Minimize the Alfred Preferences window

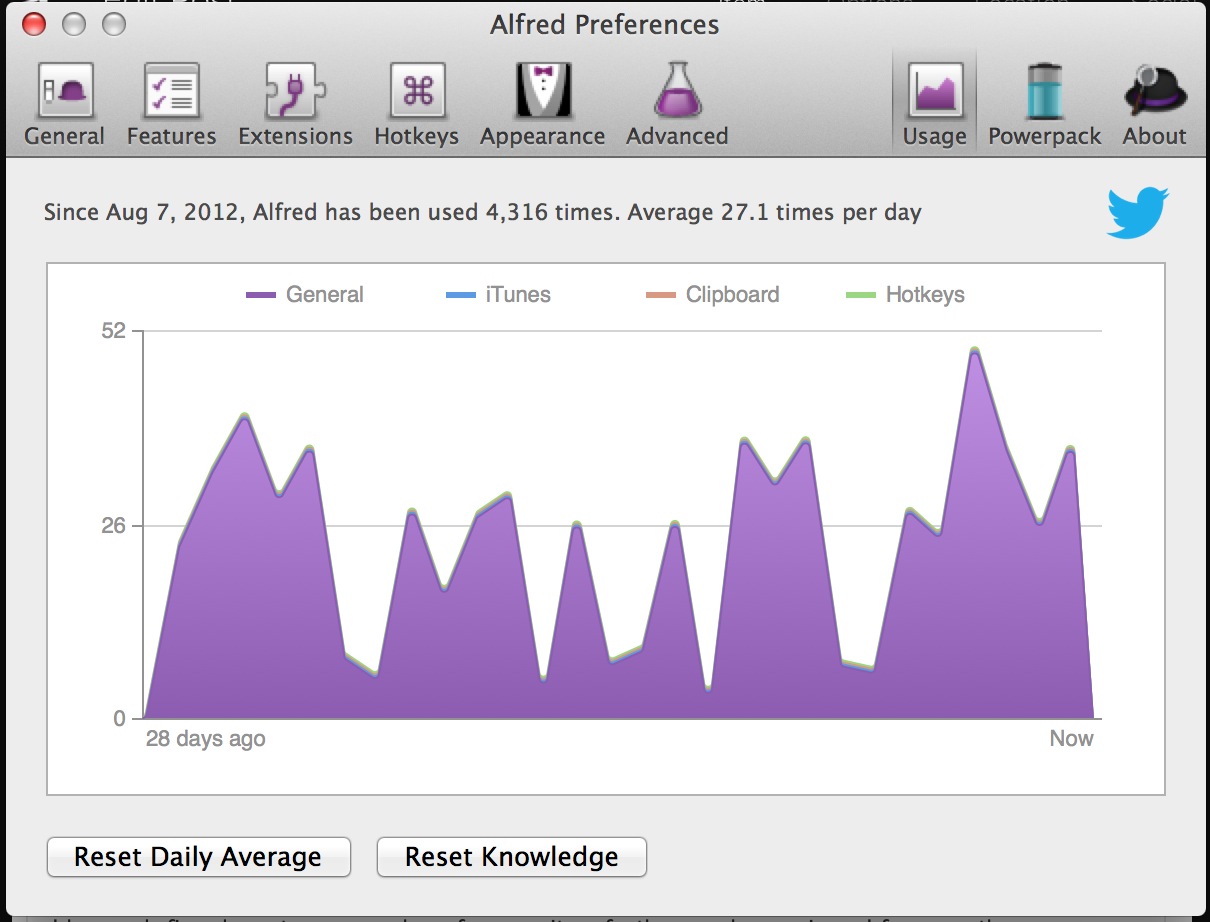[x=74, y=24]
